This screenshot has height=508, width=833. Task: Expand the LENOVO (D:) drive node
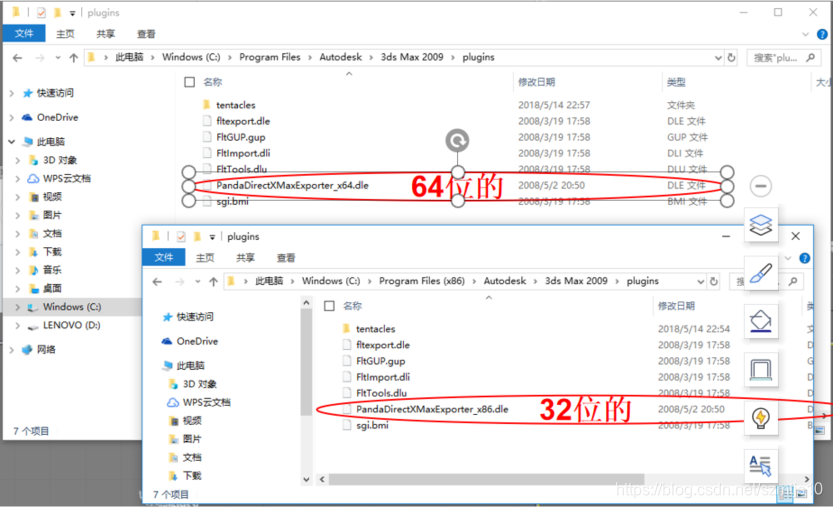click(18, 325)
